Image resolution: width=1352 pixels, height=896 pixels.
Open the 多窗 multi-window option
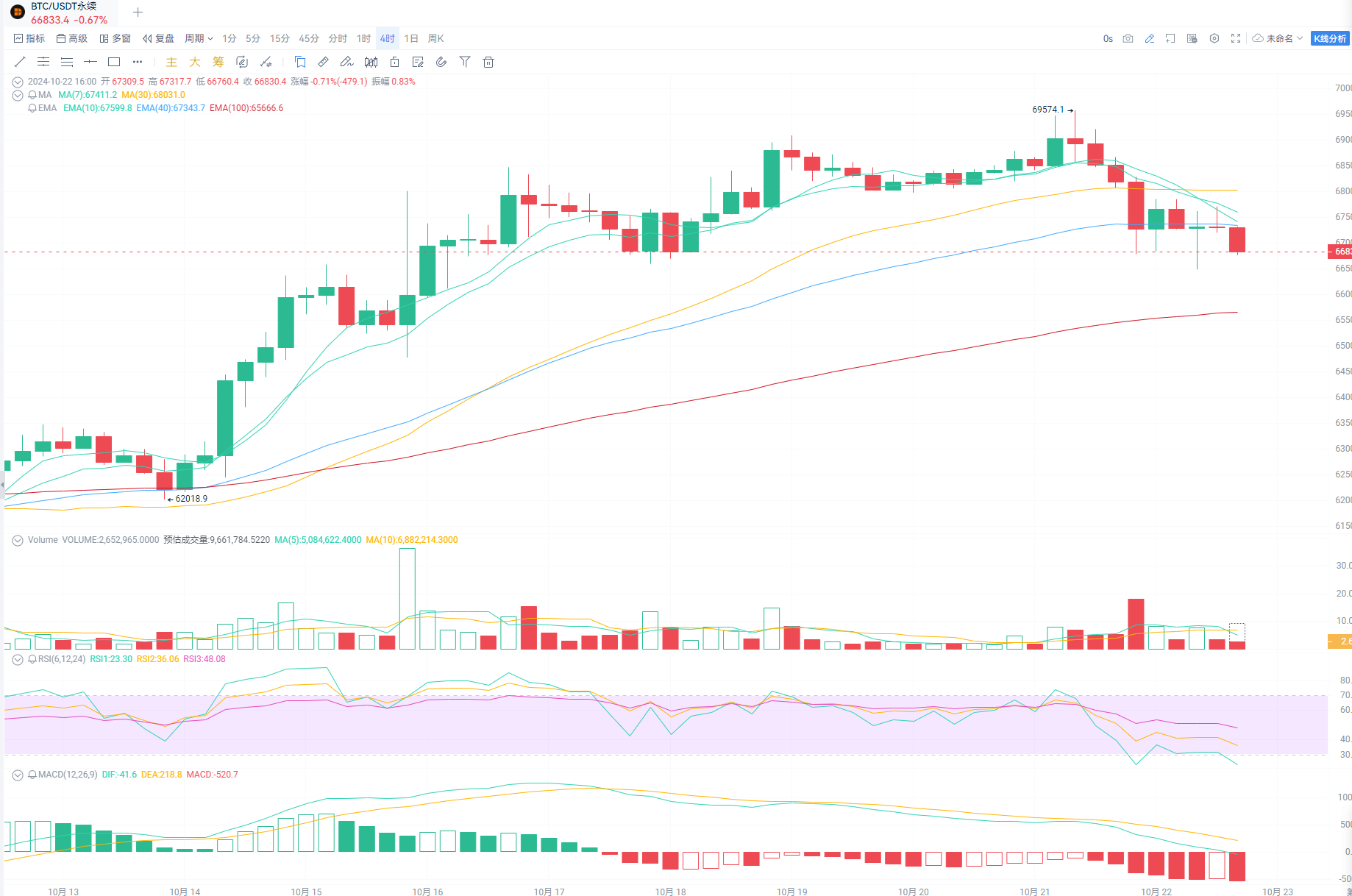click(115, 38)
